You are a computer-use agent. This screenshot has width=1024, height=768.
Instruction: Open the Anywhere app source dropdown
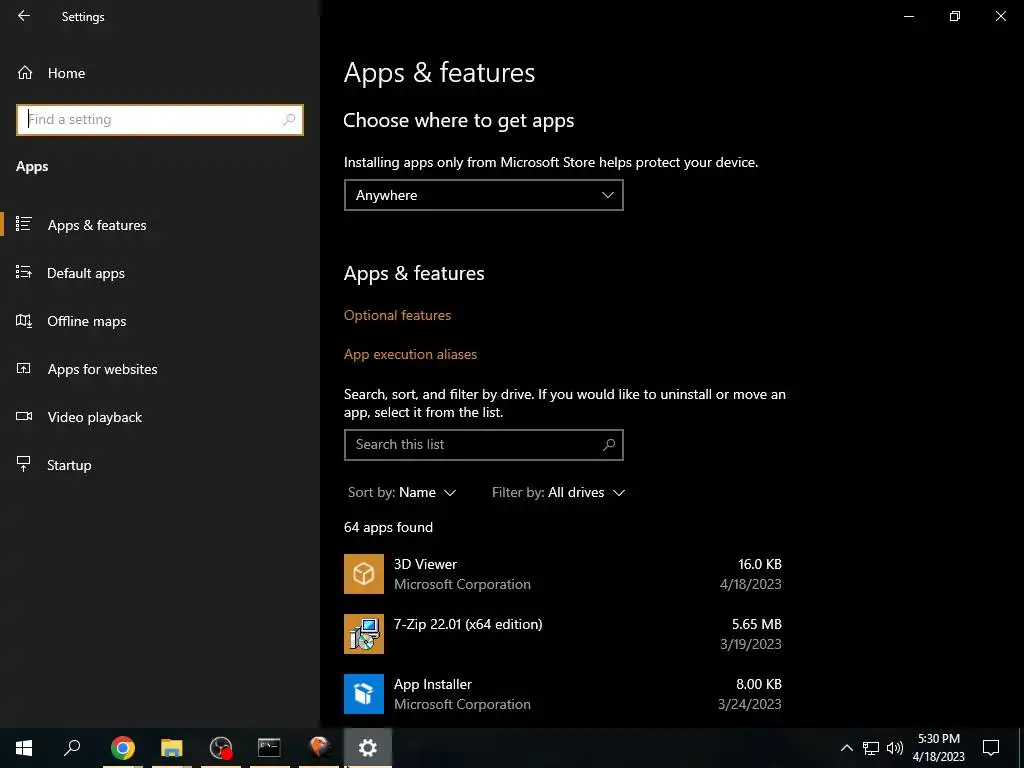(x=483, y=195)
